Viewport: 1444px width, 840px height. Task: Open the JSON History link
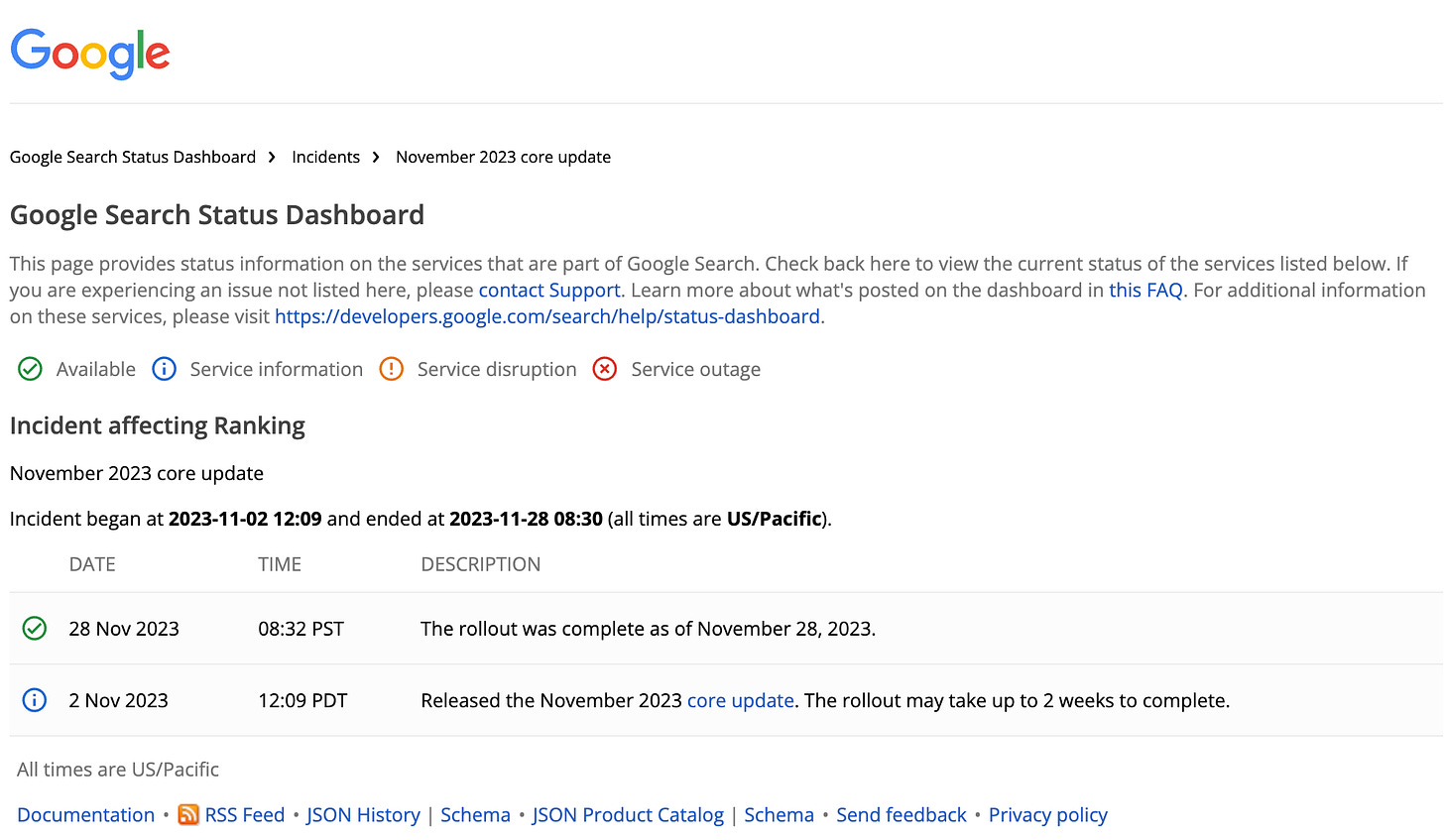pyautogui.click(x=363, y=814)
